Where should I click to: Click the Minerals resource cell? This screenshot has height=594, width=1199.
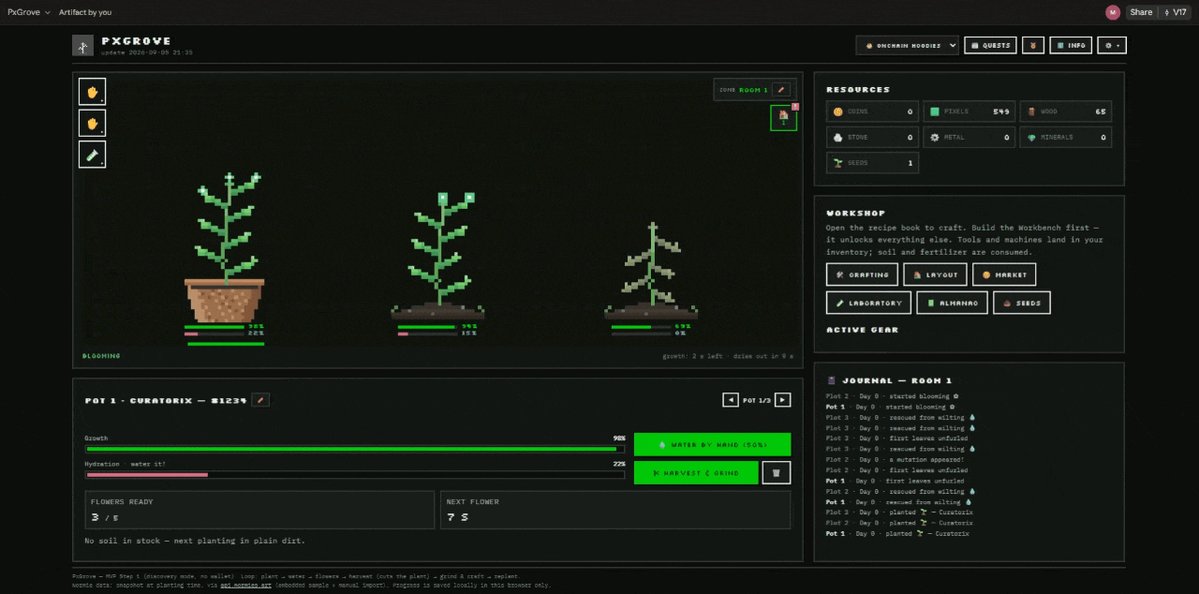click(1066, 138)
